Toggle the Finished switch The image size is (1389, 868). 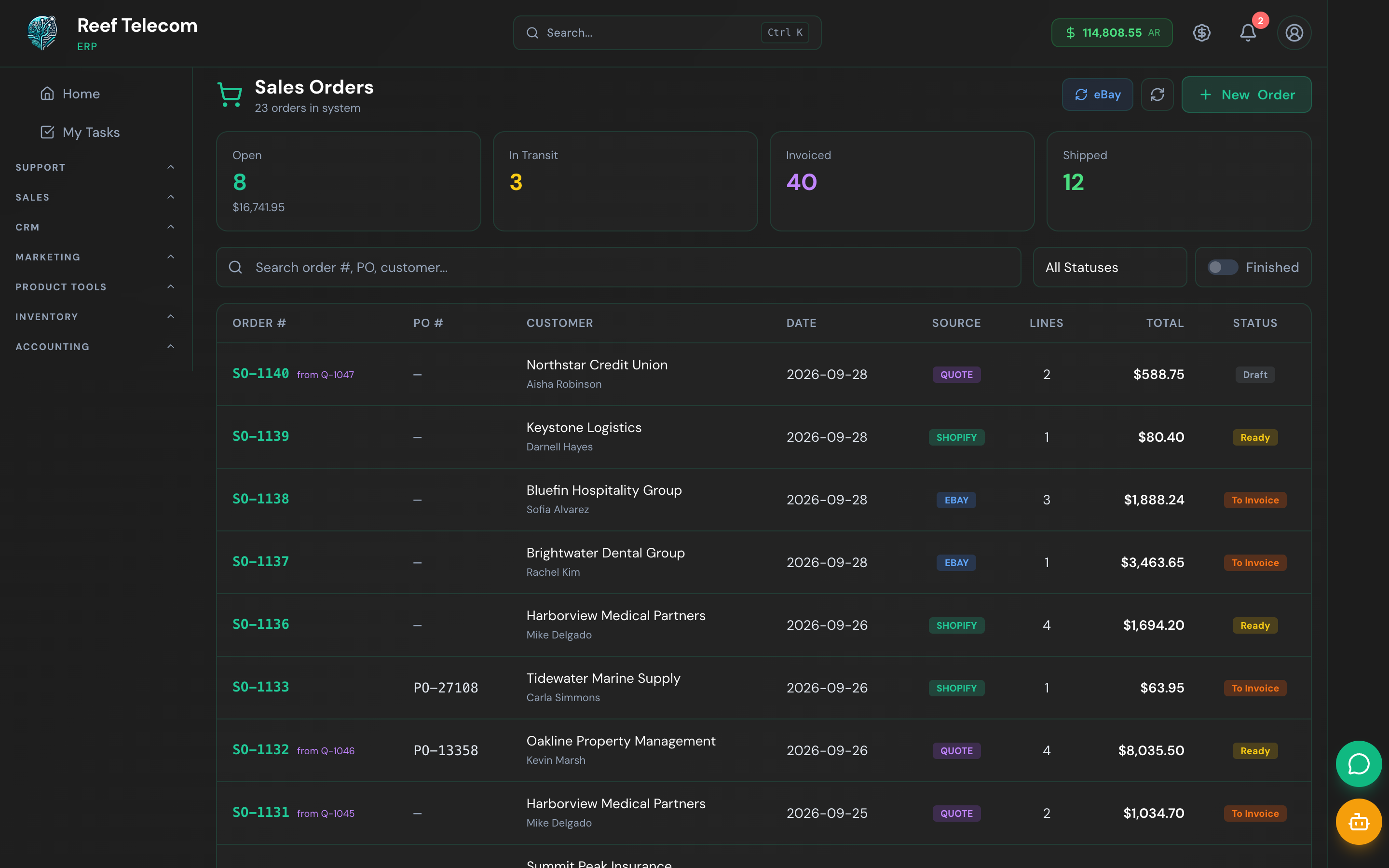point(1223,267)
